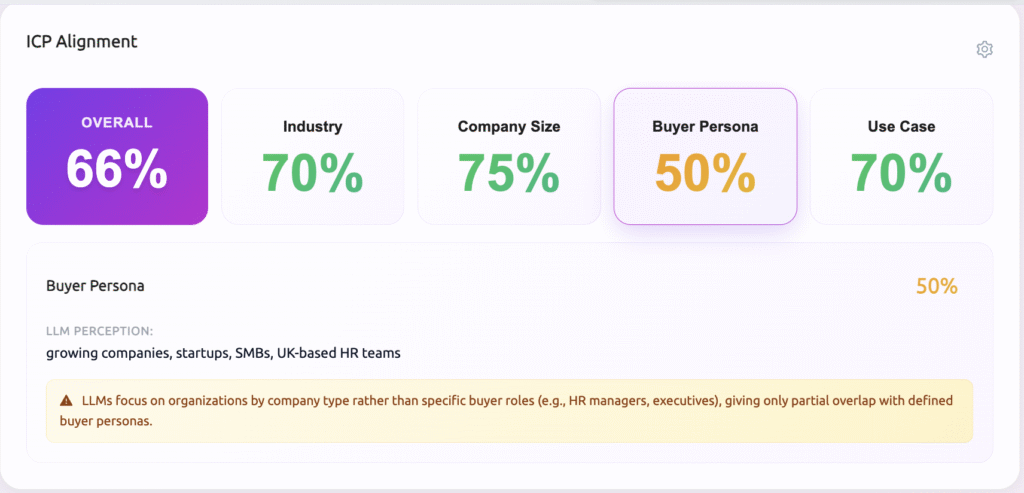This screenshot has height=493, width=1024.
Task: Select the Industry label tab
Action: (312, 127)
